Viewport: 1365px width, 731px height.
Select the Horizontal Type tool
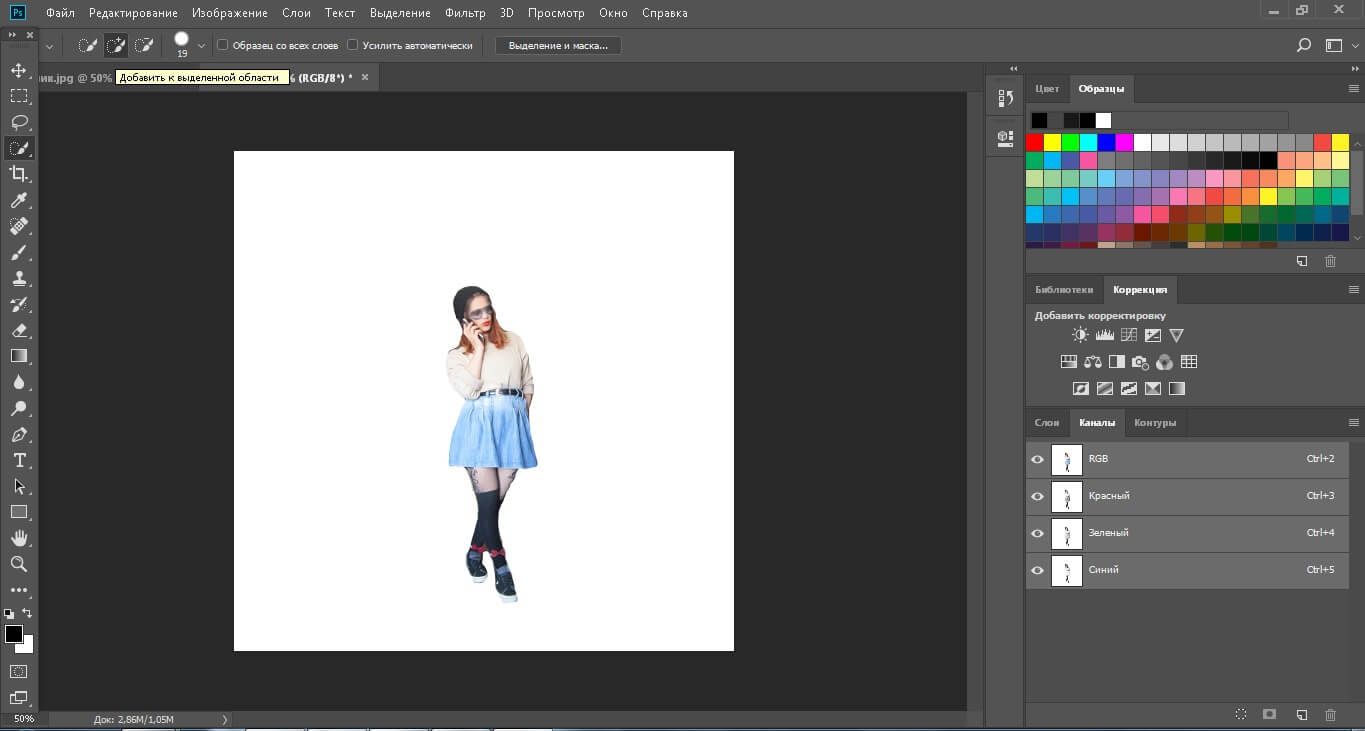(18, 460)
